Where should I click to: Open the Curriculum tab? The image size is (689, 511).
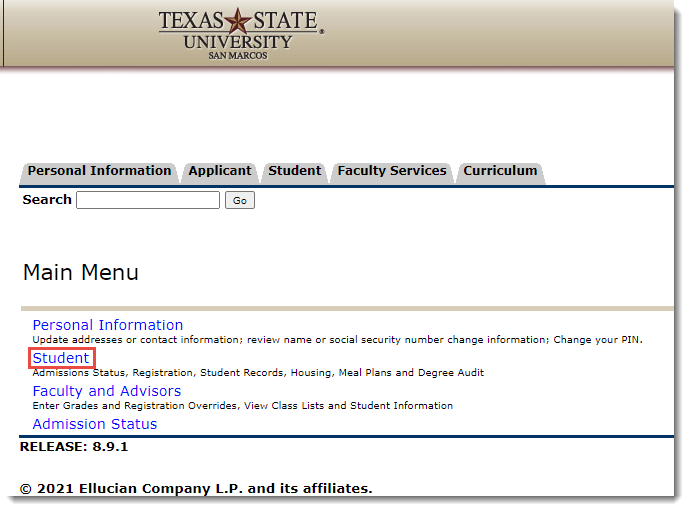pyautogui.click(x=500, y=171)
